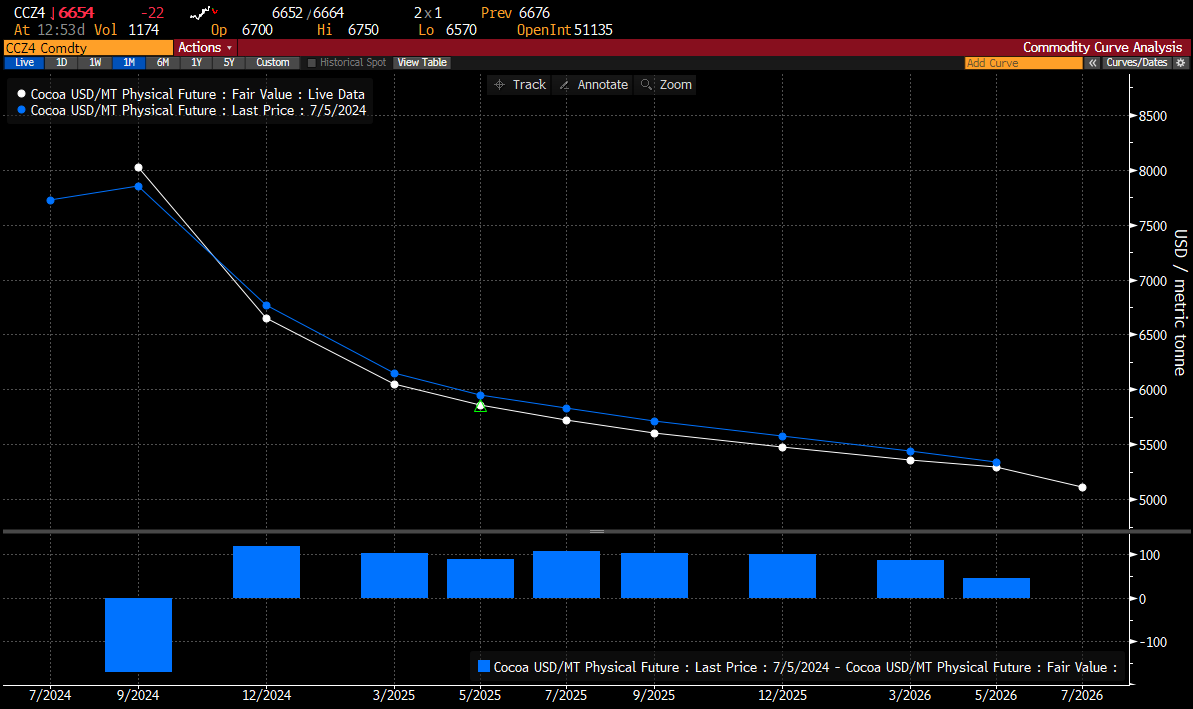Click the Add Curve input field
Viewport: 1193px width, 709px height.
tap(1022, 63)
